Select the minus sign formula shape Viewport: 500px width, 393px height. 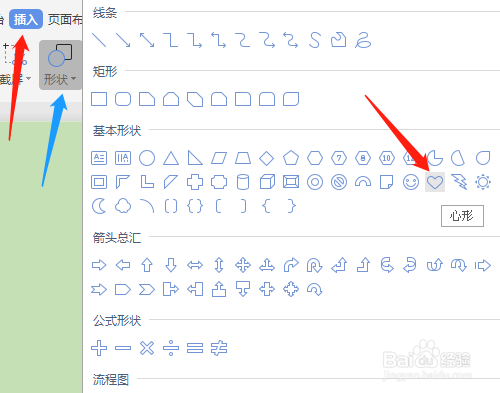pyautogui.click(x=123, y=348)
